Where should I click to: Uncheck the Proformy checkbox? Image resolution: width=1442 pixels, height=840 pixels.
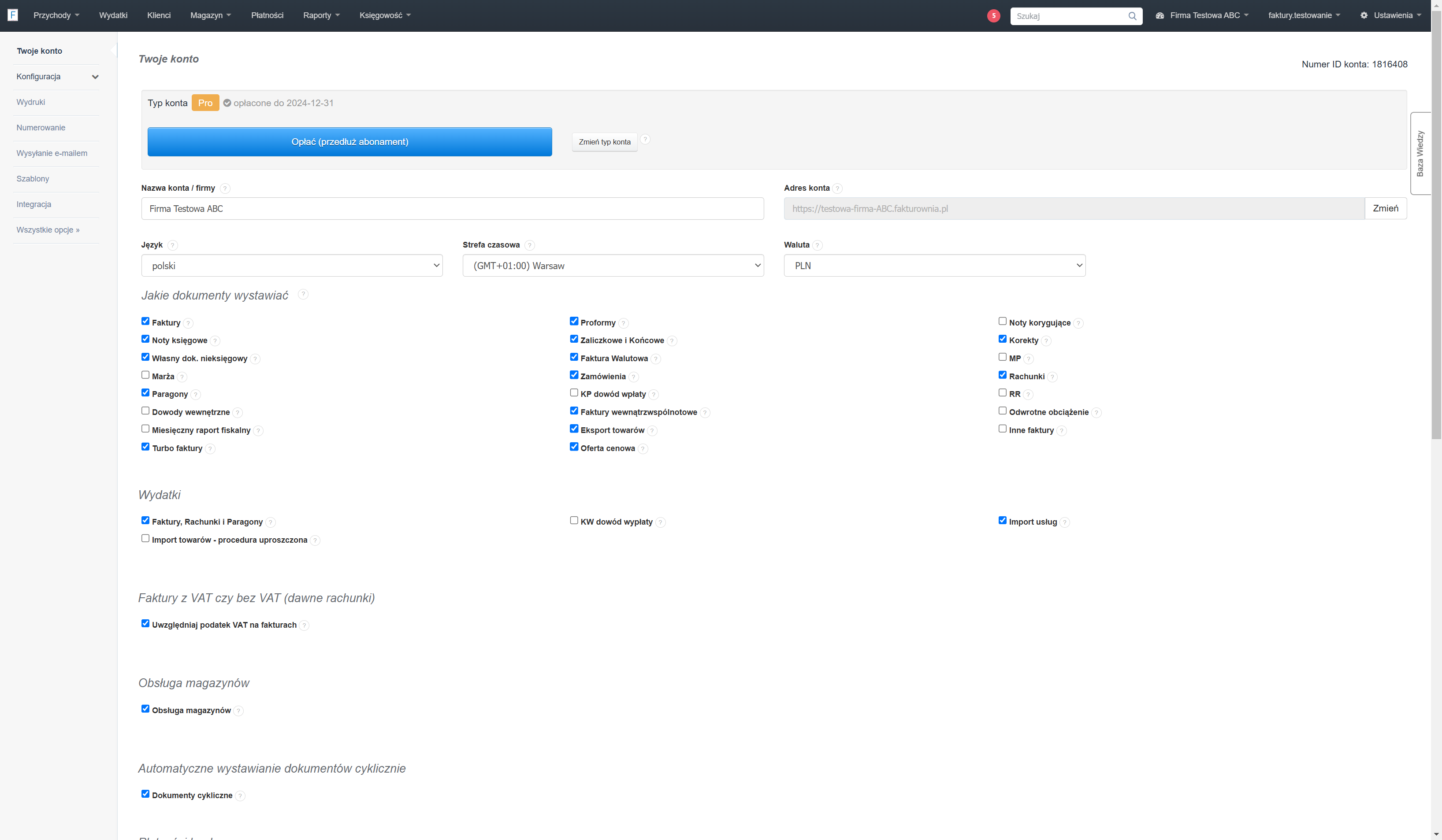[574, 322]
